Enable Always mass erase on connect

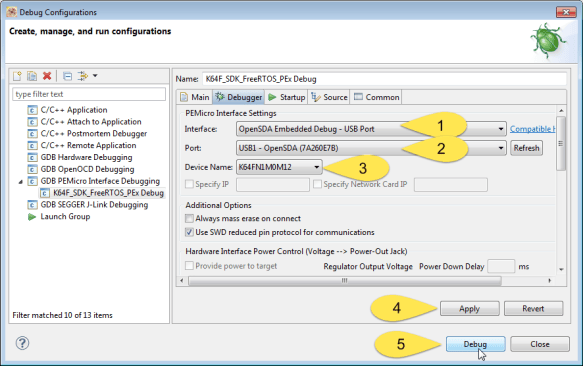[189, 218]
